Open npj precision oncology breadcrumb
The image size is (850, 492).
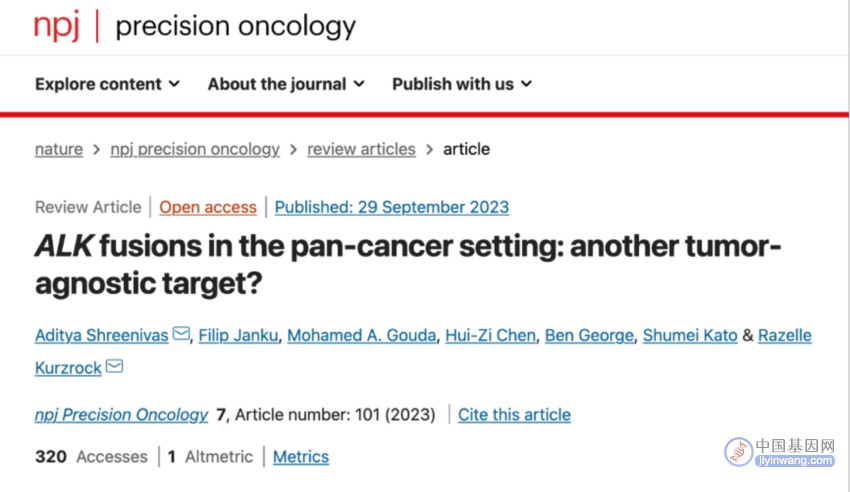tap(195, 149)
